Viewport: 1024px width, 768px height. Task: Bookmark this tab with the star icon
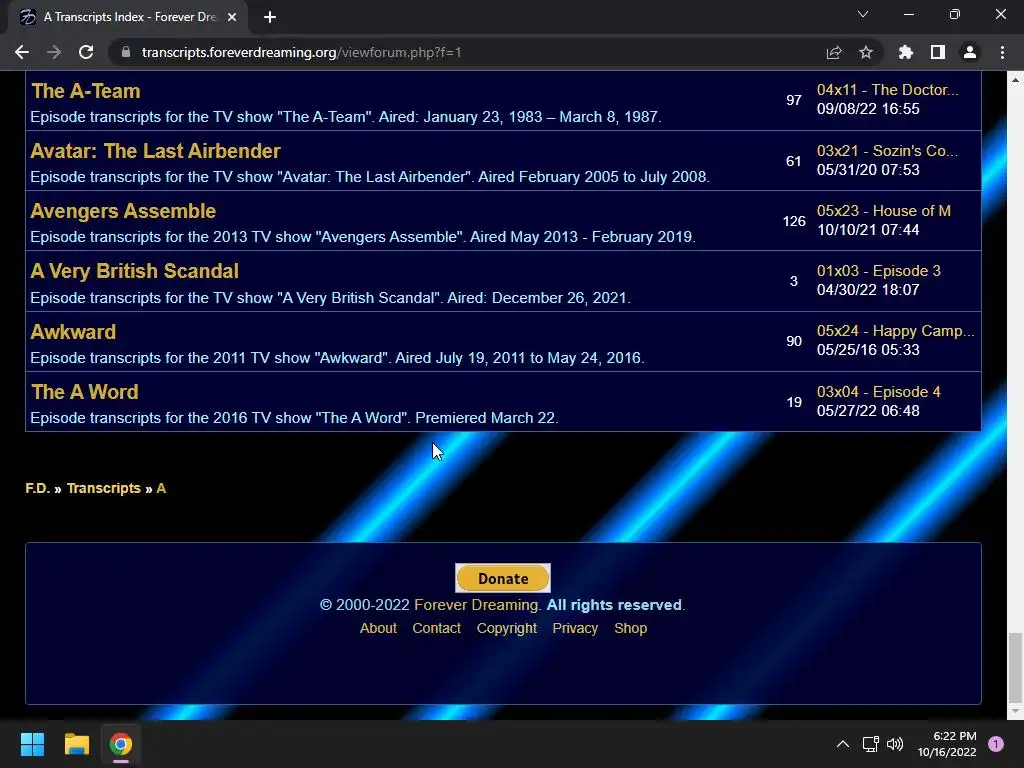click(x=866, y=52)
